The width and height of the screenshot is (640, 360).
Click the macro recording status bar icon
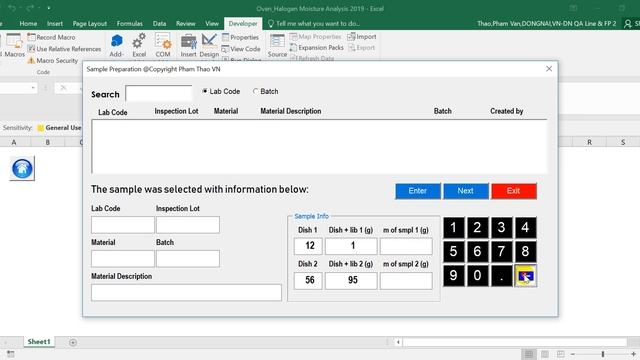[x=11, y=354]
